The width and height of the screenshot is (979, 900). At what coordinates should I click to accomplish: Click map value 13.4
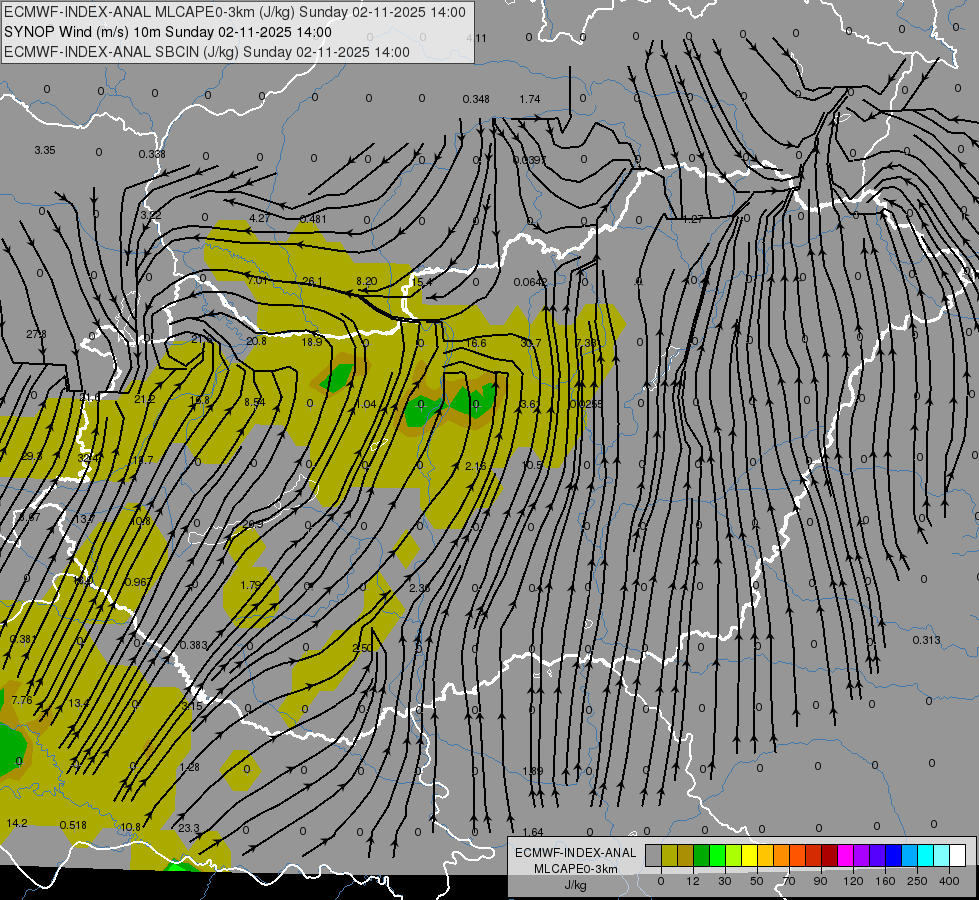click(79, 703)
